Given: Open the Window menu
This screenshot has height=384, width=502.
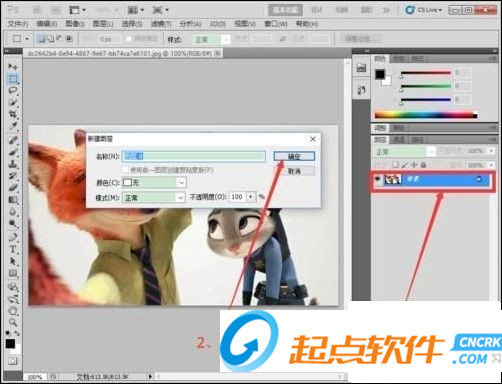Looking at the screenshot, I should 276,24.
